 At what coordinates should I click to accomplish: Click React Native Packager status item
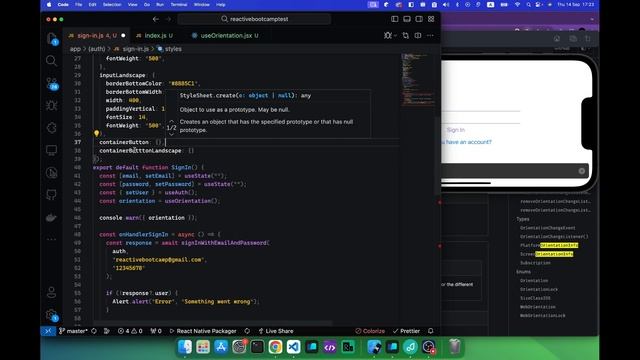pyautogui.click(x=203, y=331)
